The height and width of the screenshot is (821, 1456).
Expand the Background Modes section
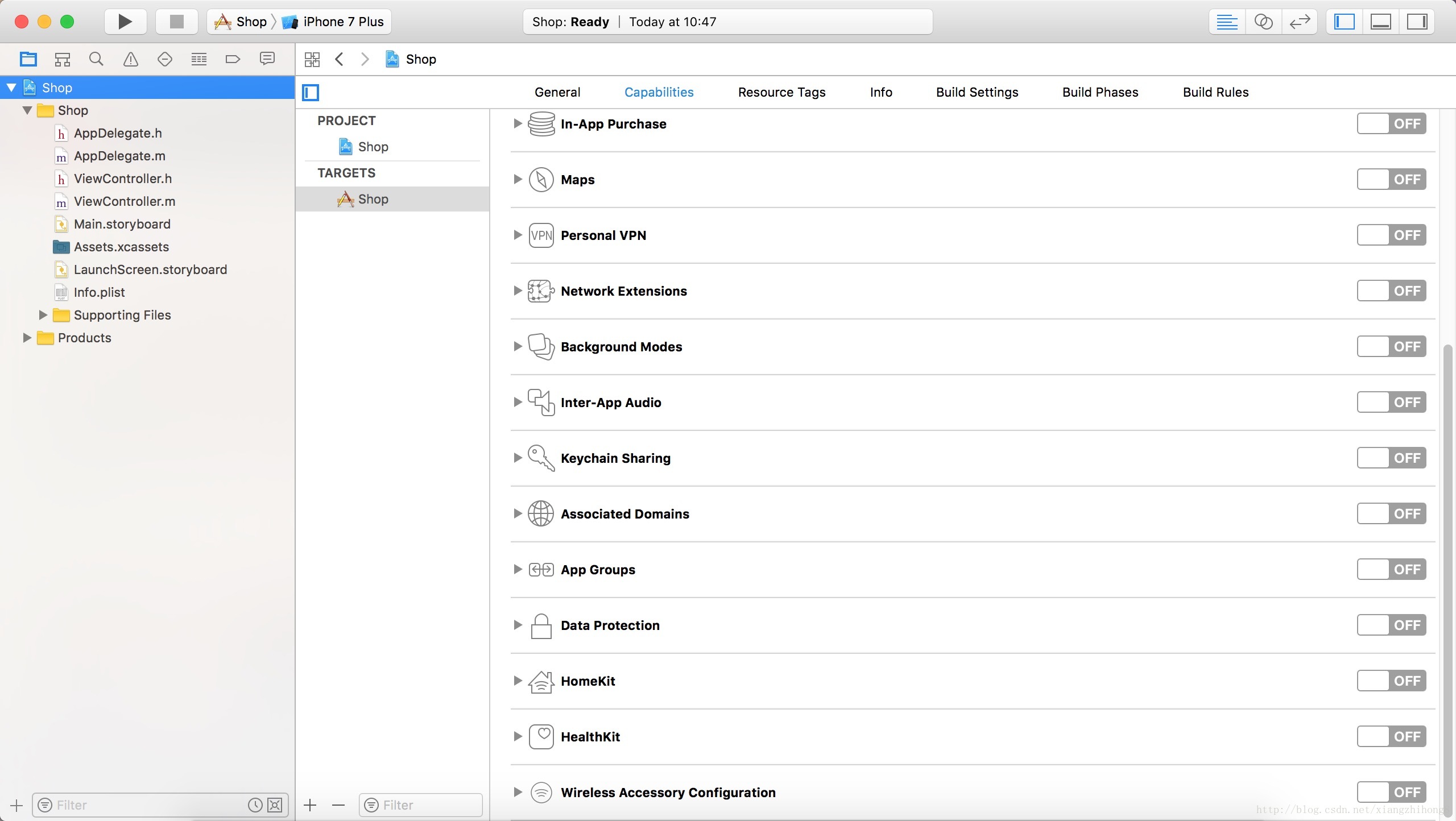click(517, 346)
